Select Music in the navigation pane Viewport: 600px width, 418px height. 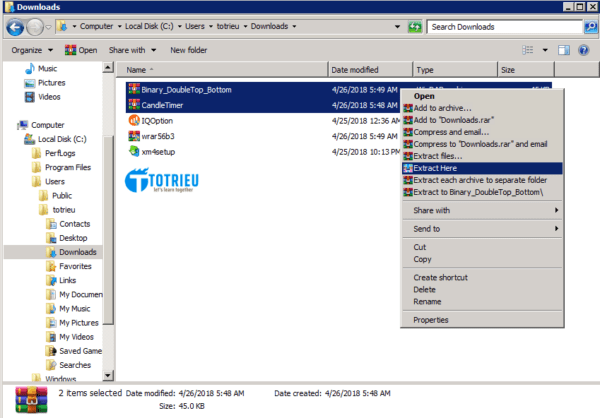[x=41, y=69]
